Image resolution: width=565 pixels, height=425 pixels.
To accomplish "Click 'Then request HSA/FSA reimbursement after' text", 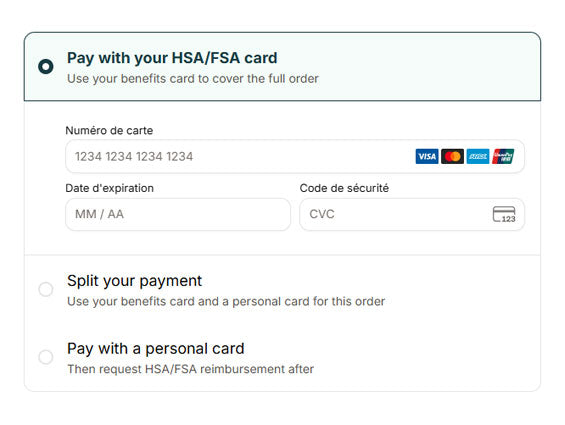I will pos(191,369).
